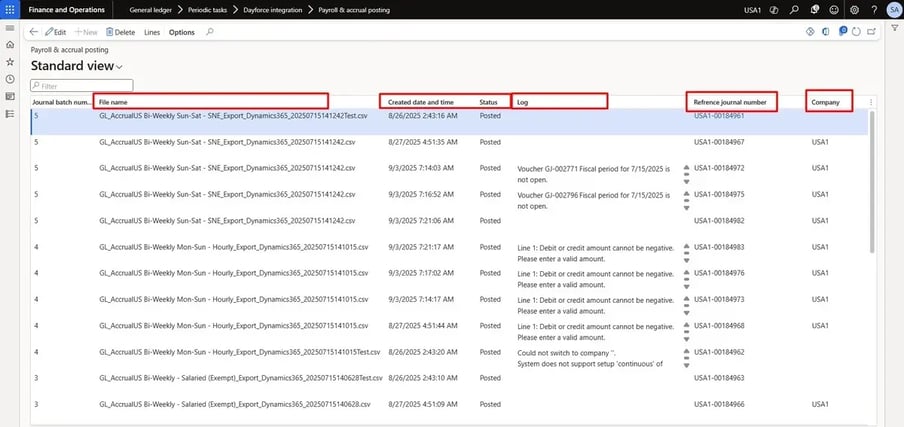Click Edit in the action pane
The height and width of the screenshot is (427, 904).
click(x=56, y=32)
